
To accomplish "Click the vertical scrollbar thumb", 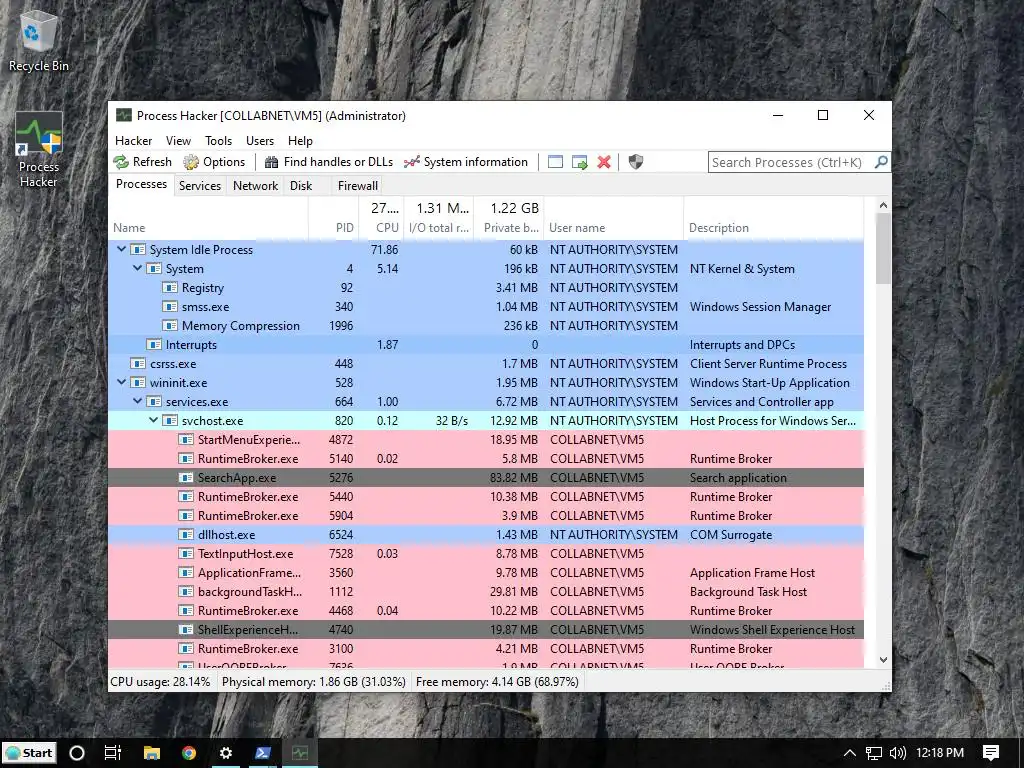I will coord(884,249).
